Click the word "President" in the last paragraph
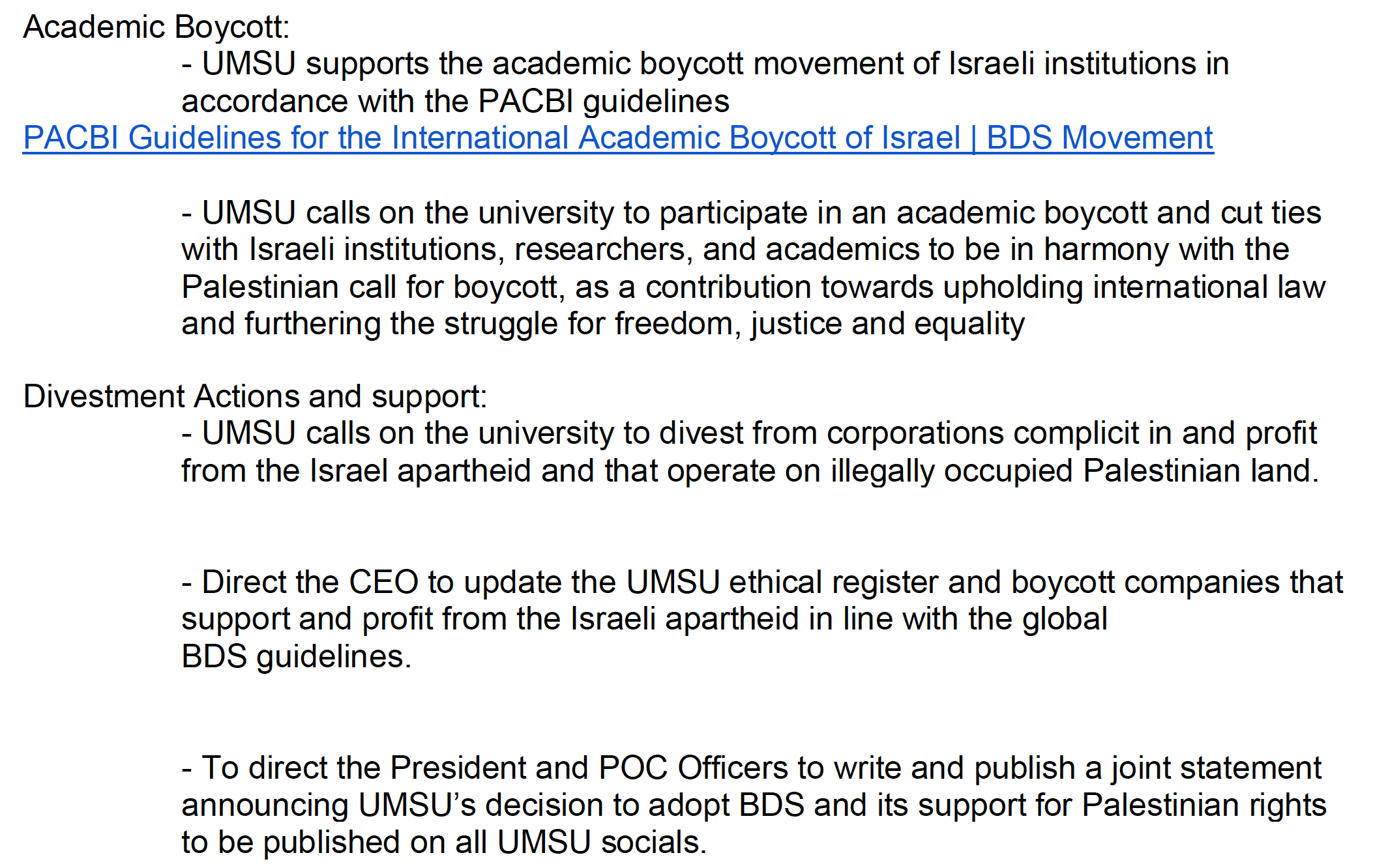The width and height of the screenshot is (1373, 868). click(x=458, y=768)
